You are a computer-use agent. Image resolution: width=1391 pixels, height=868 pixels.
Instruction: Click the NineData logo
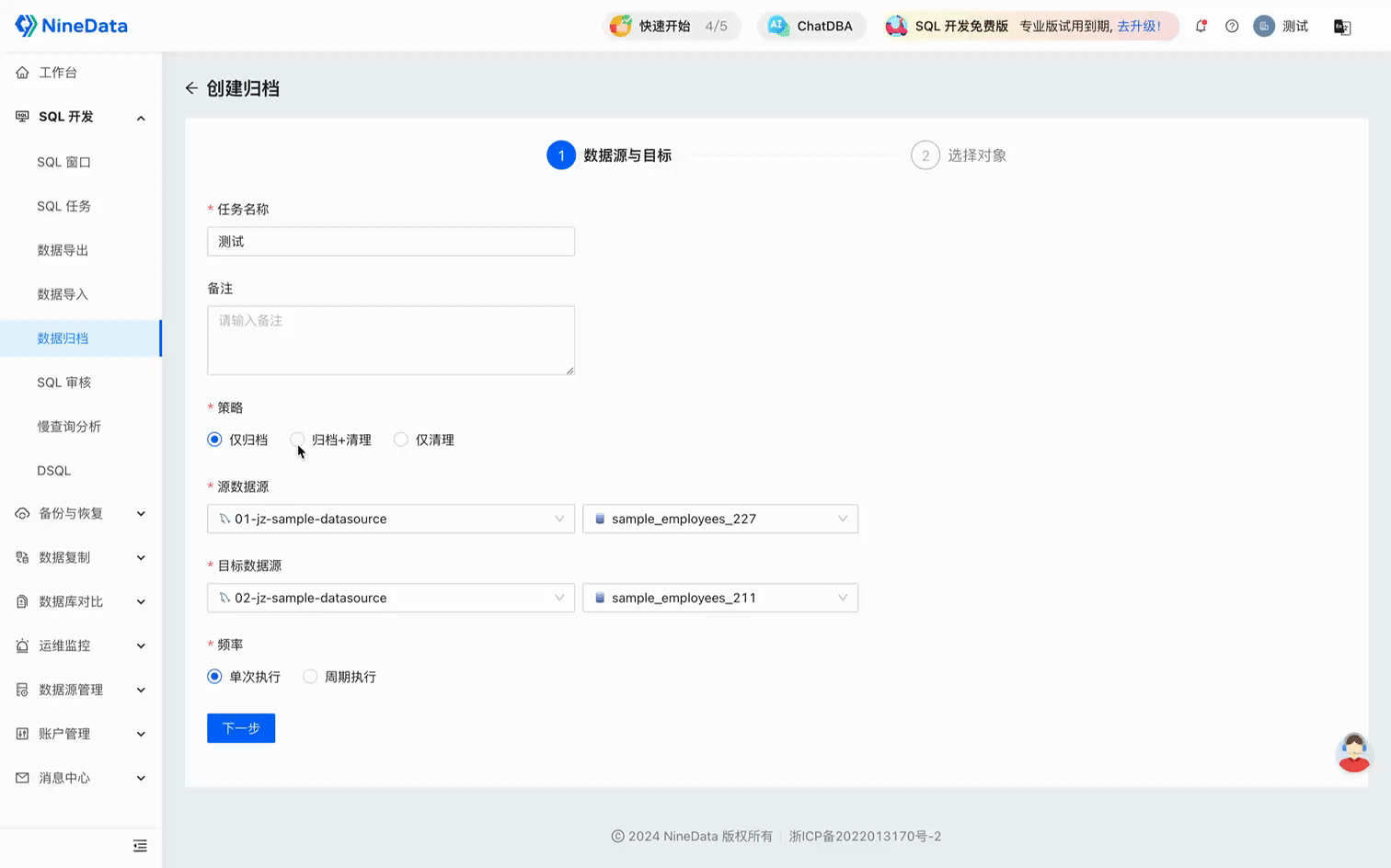point(72,26)
